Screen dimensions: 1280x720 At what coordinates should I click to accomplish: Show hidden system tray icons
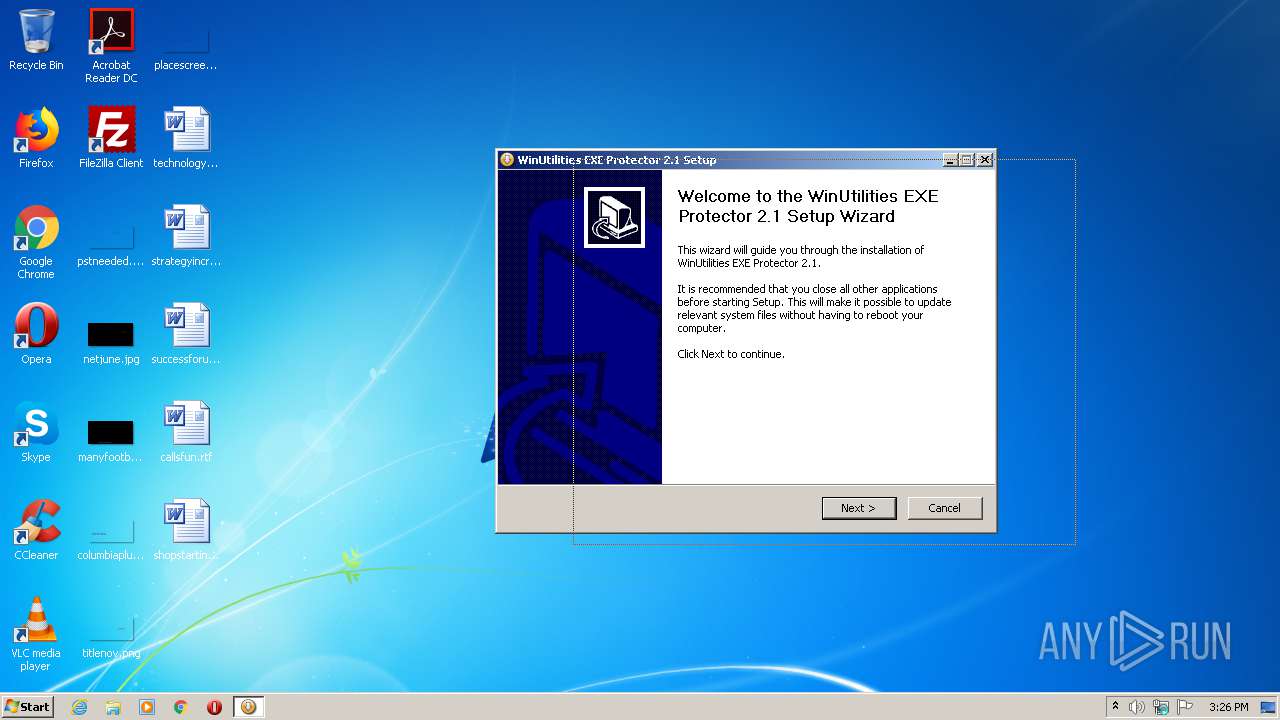coord(1115,707)
